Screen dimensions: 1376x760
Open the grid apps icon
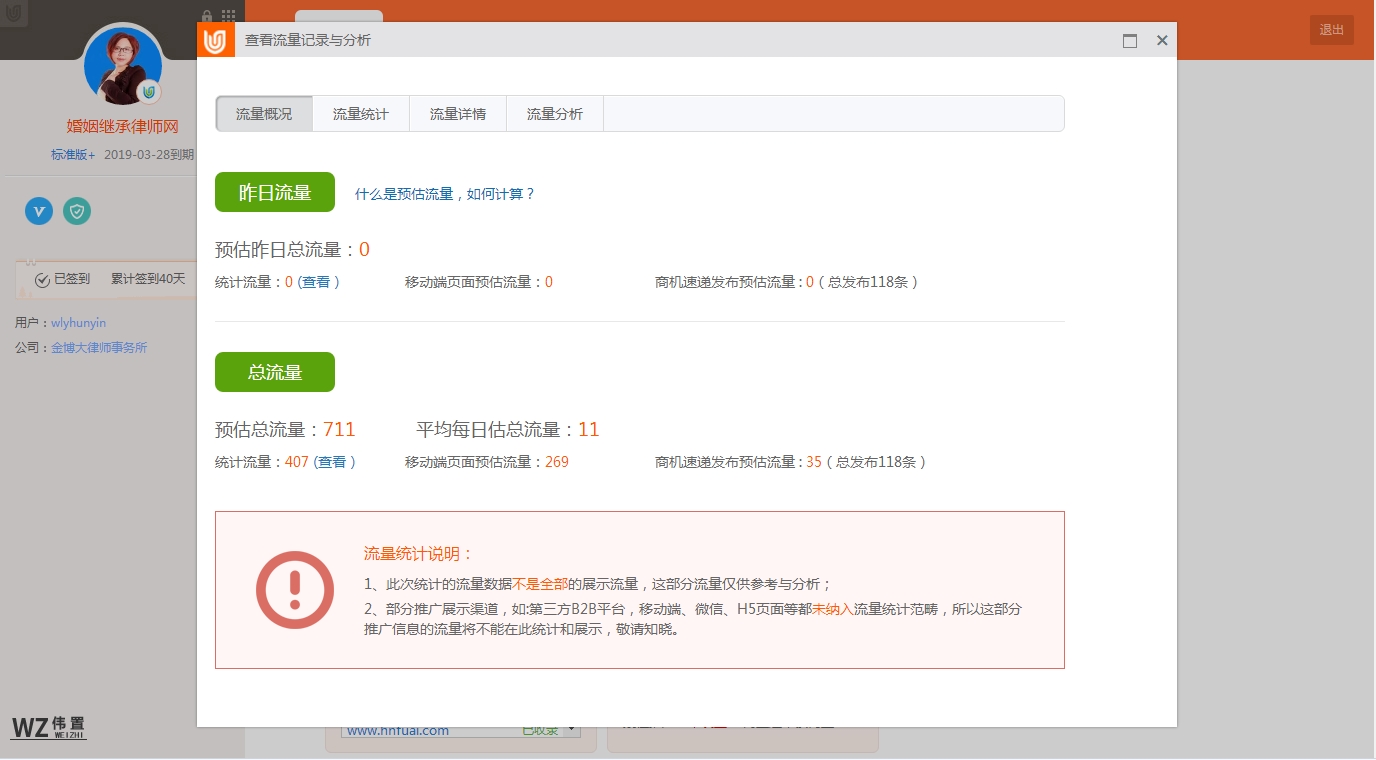pyautogui.click(x=229, y=16)
